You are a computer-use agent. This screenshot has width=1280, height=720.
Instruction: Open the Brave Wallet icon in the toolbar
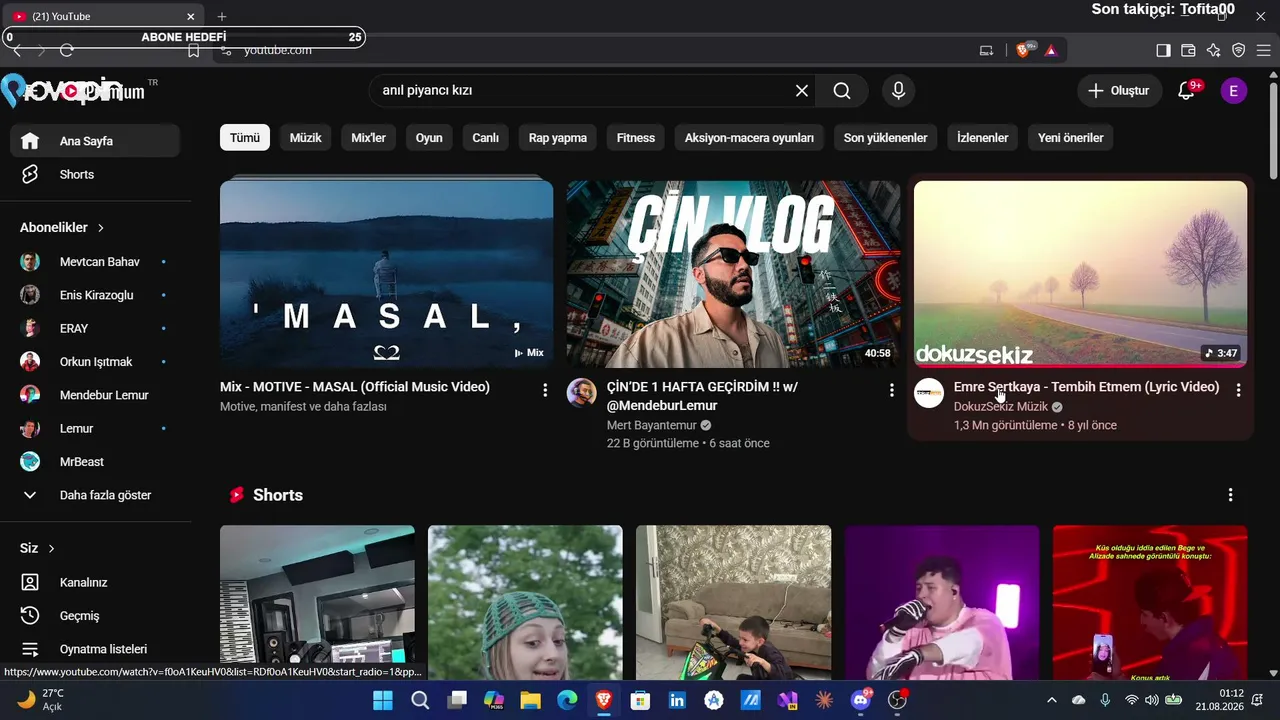pyautogui.click(x=1188, y=50)
